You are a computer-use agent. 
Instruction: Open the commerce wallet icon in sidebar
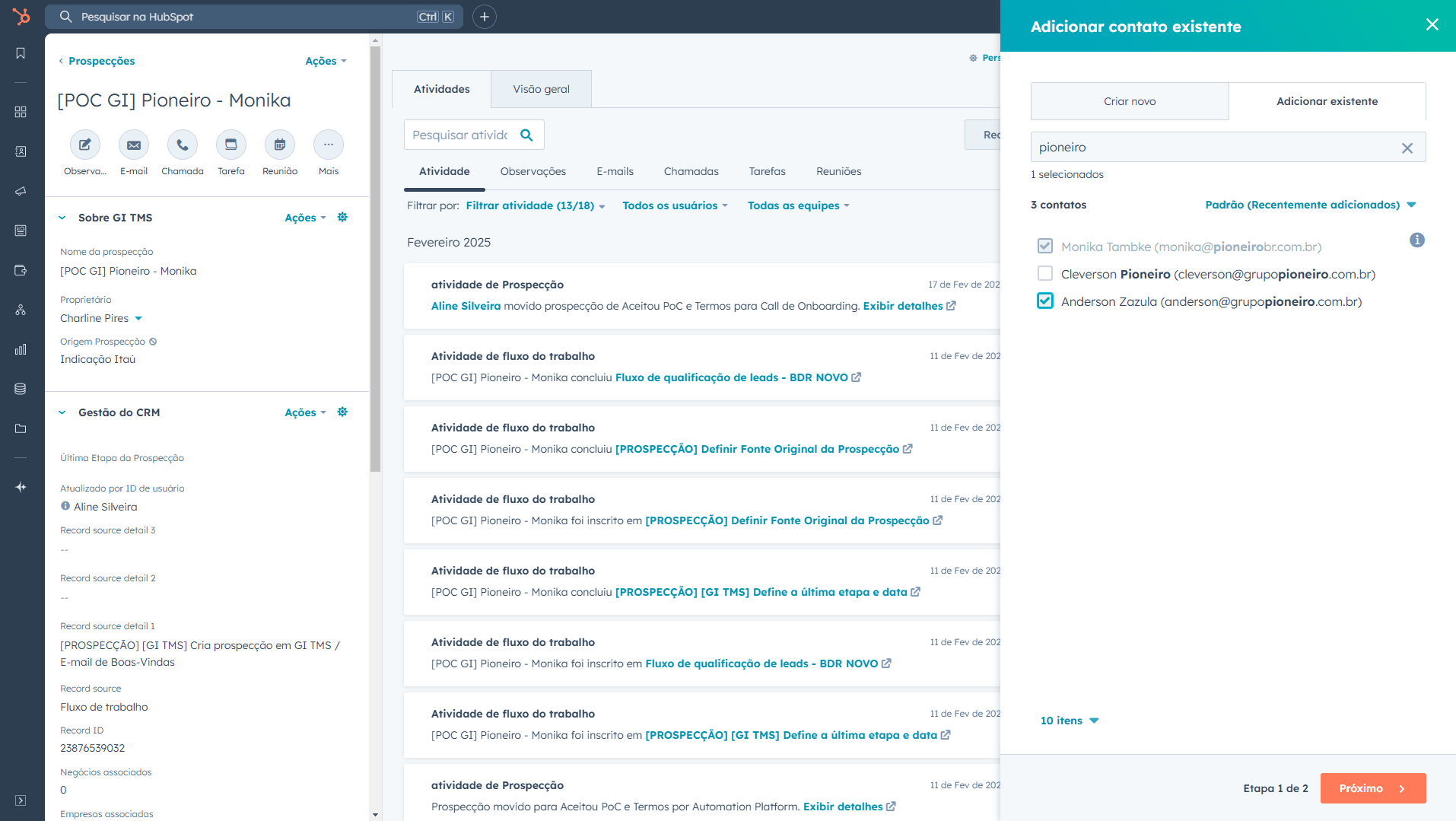click(21, 270)
